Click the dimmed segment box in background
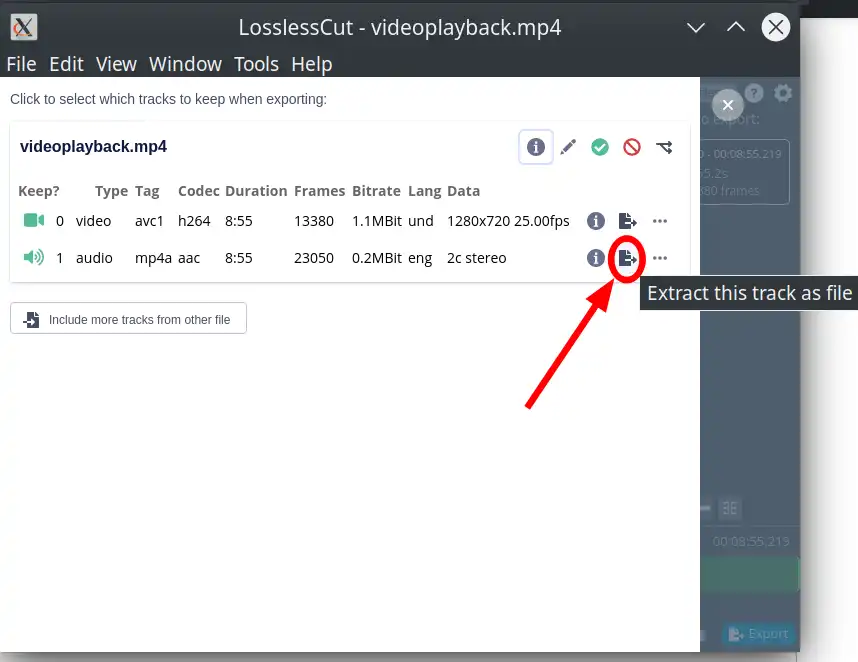This screenshot has height=662, width=858. (x=745, y=172)
